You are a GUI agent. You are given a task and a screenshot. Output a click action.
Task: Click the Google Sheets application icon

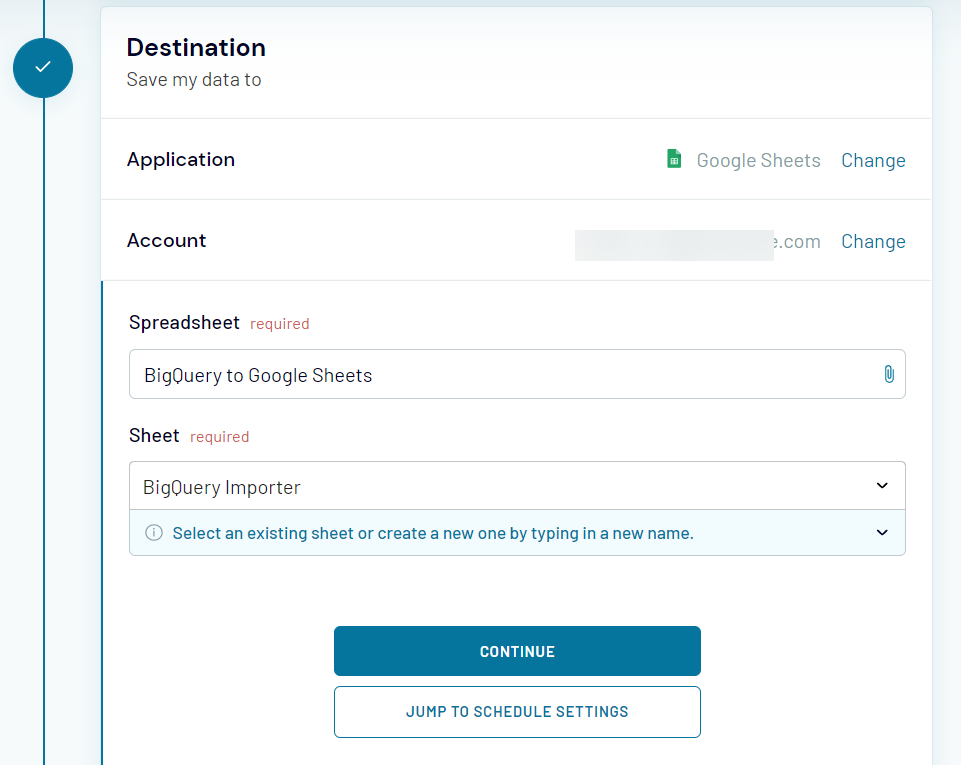673,158
